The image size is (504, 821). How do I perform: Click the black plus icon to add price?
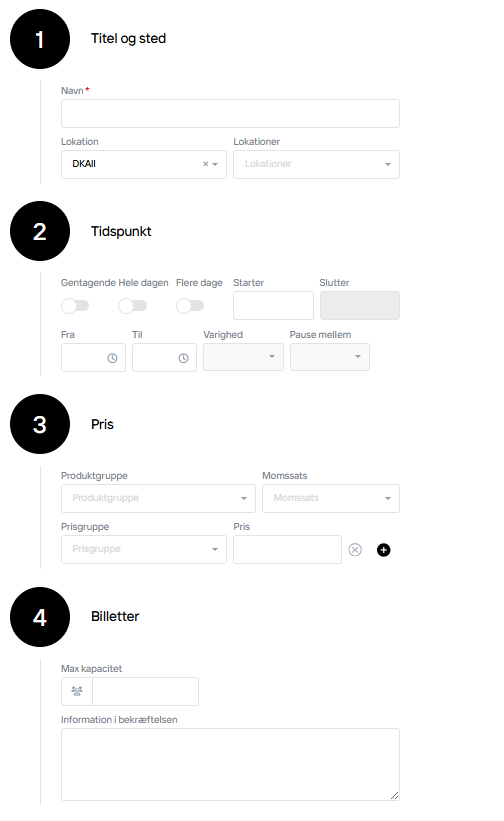coord(384,550)
